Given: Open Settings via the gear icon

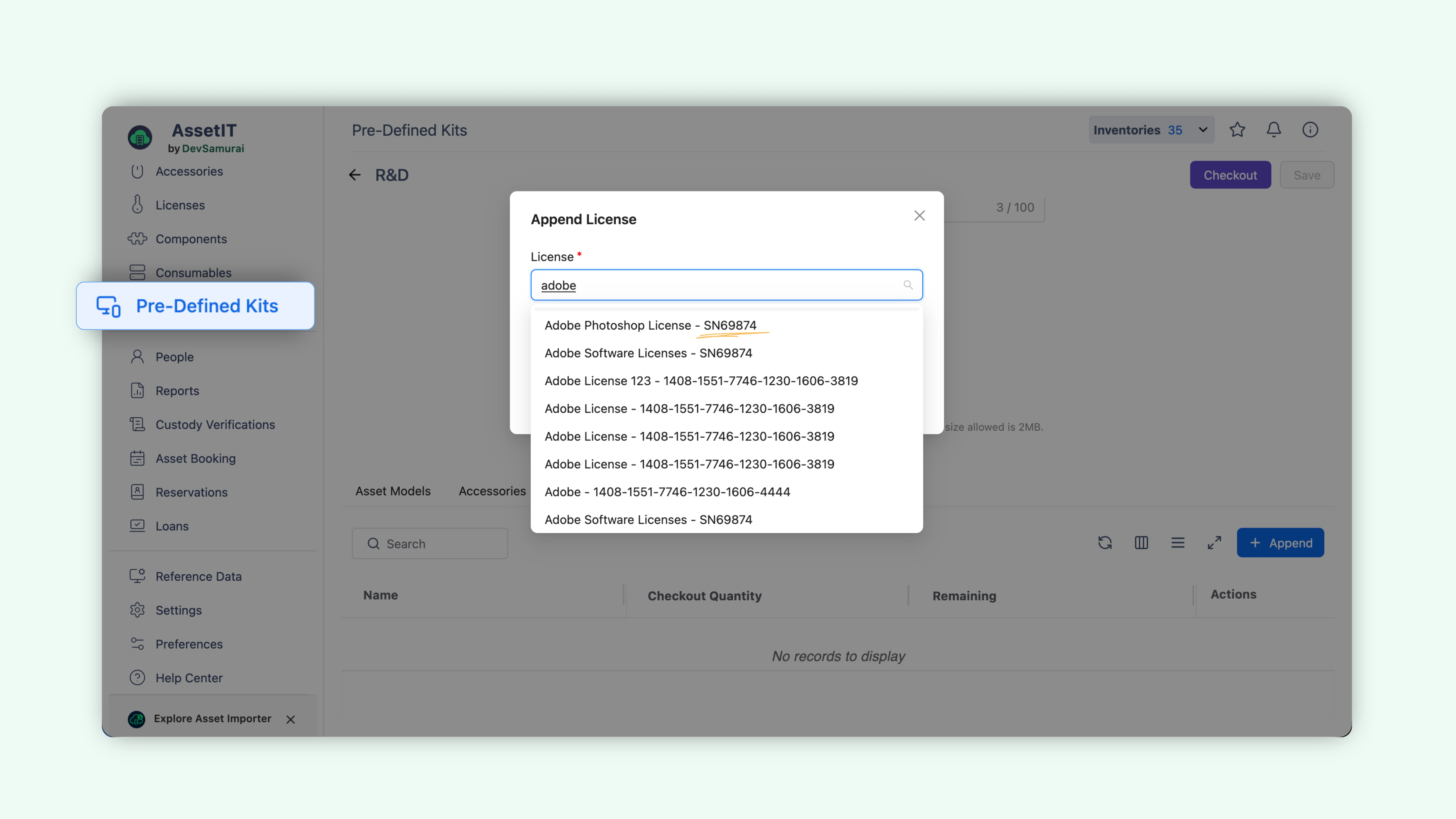Looking at the screenshot, I should point(138,610).
